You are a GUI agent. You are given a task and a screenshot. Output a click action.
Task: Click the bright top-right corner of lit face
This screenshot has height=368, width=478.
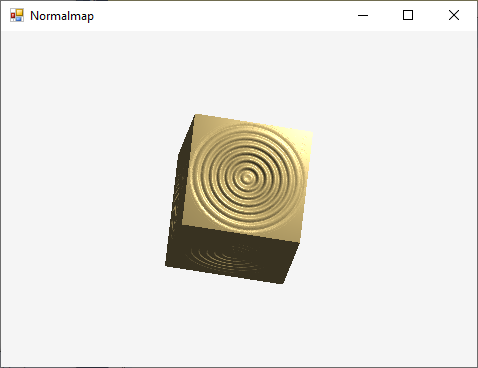point(311,133)
